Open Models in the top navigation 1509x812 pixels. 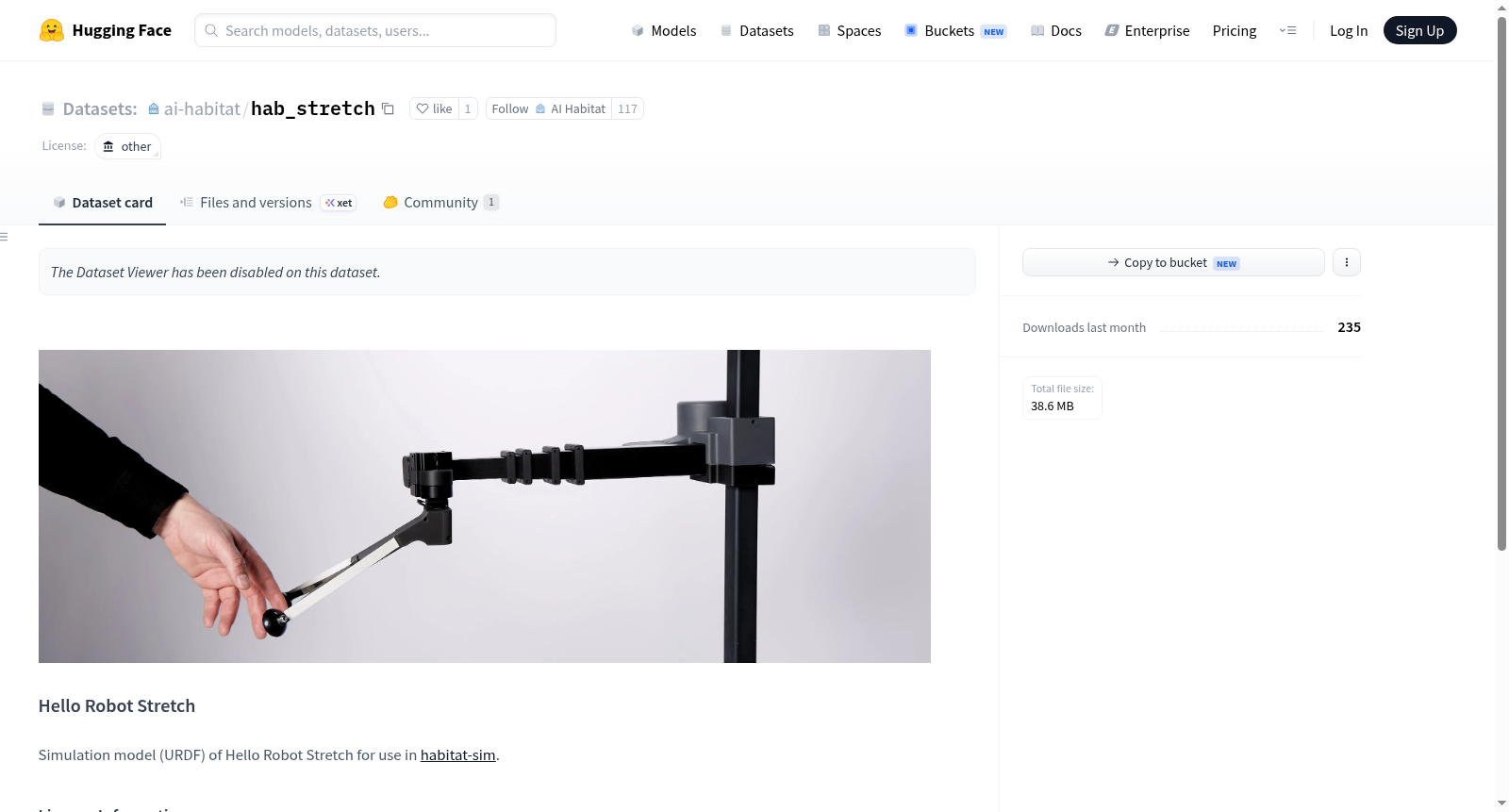pyautogui.click(x=664, y=30)
